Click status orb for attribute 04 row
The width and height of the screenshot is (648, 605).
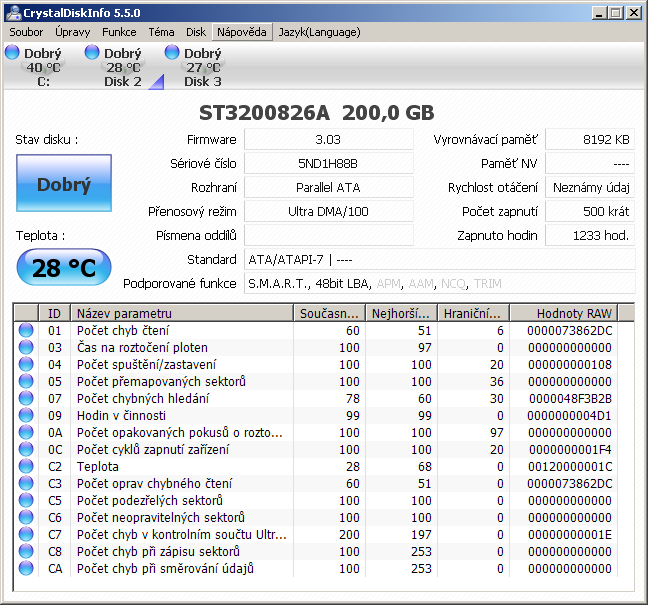(x=26, y=364)
